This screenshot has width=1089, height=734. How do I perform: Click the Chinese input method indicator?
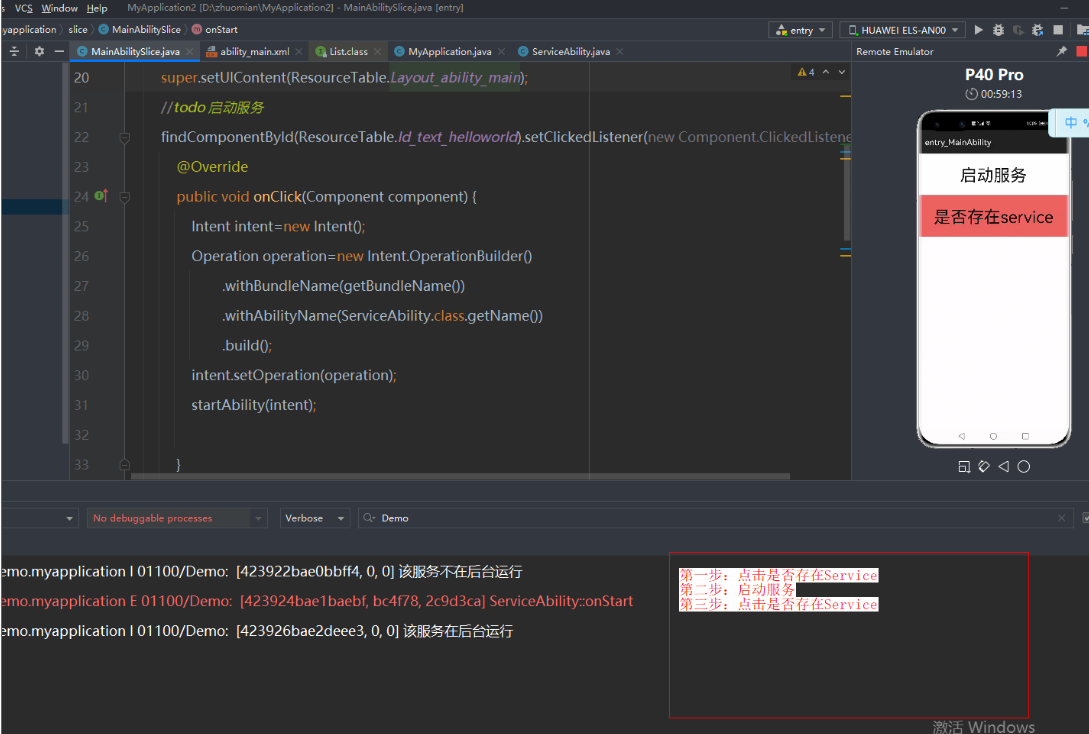[x=1071, y=122]
